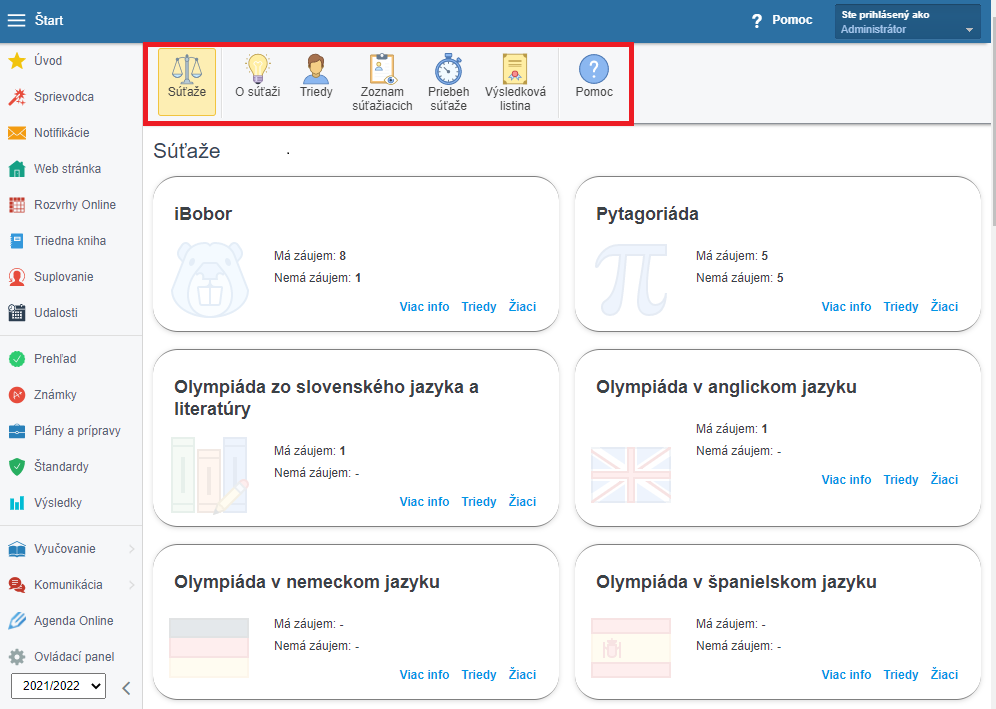Open Plány a prípravy briefcase icon
The width and height of the screenshot is (996, 709).
coord(17,431)
